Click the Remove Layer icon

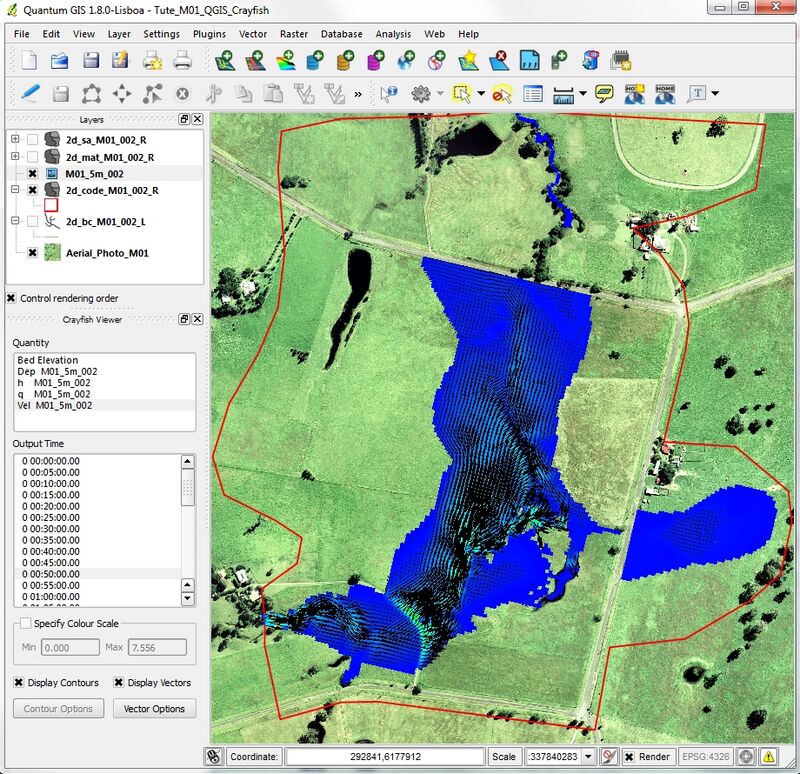[x=498, y=61]
